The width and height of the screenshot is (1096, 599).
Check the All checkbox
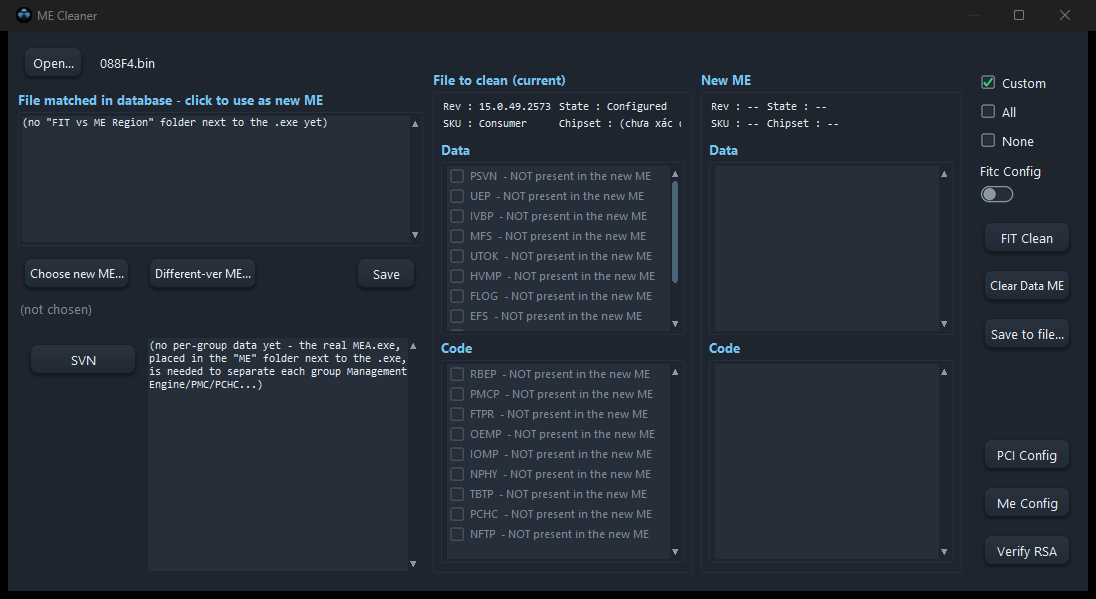[988, 112]
